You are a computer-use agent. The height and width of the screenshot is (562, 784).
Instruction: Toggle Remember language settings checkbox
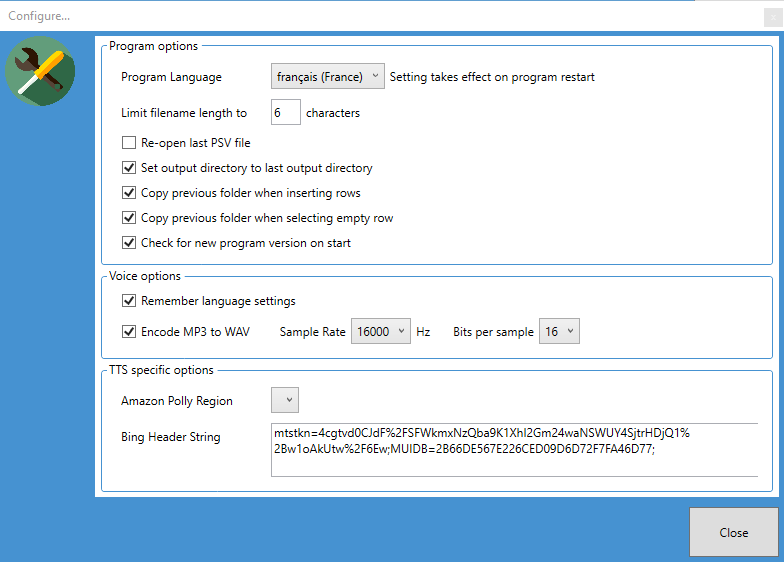[129, 301]
